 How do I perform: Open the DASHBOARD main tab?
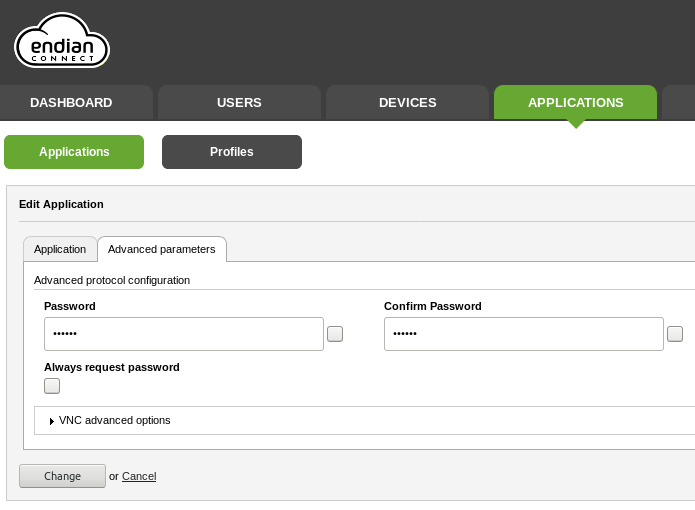coord(71,103)
